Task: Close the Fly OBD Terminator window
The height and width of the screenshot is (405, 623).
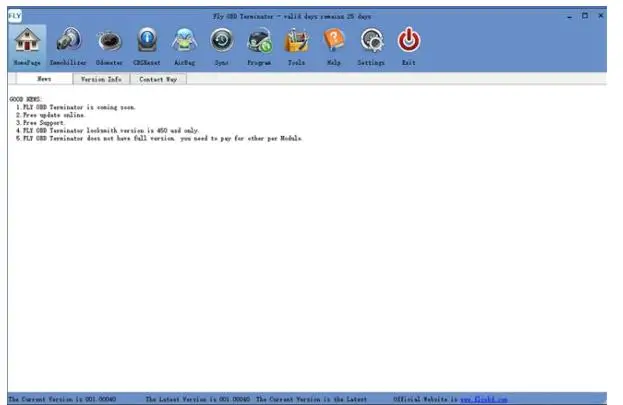Action: (601, 16)
